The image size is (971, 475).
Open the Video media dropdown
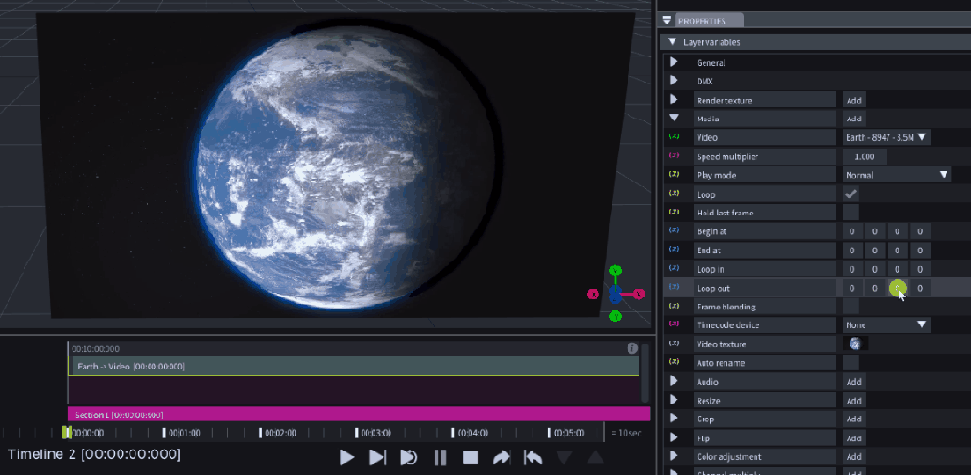tap(887, 137)
